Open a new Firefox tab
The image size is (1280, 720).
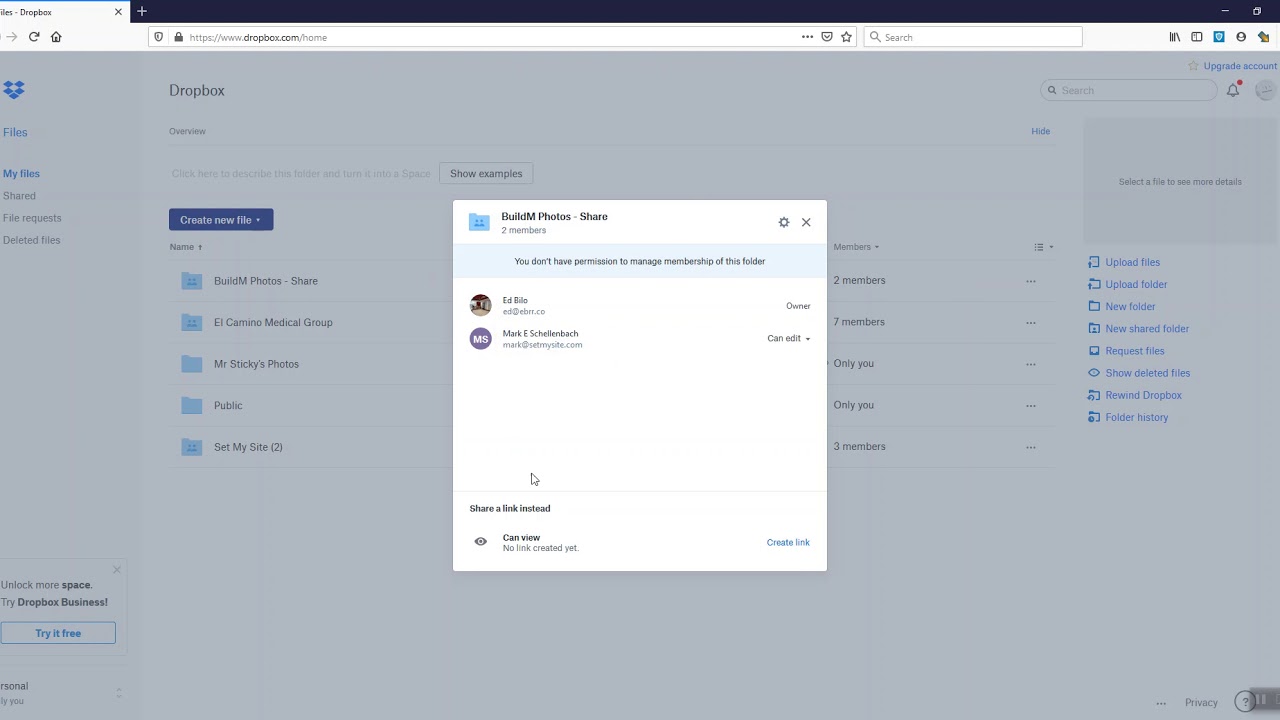pos(142,12)
